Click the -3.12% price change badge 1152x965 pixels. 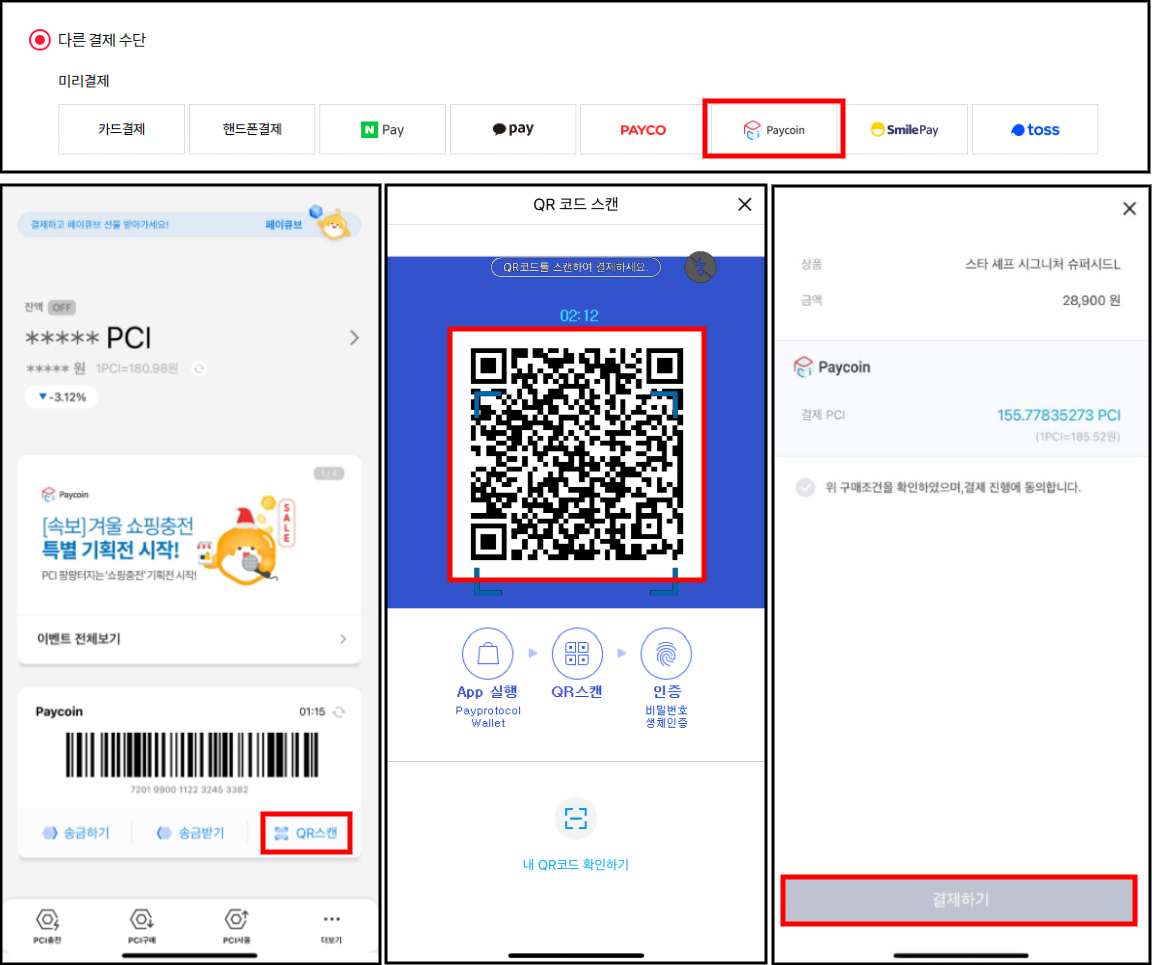coord(62,397)
